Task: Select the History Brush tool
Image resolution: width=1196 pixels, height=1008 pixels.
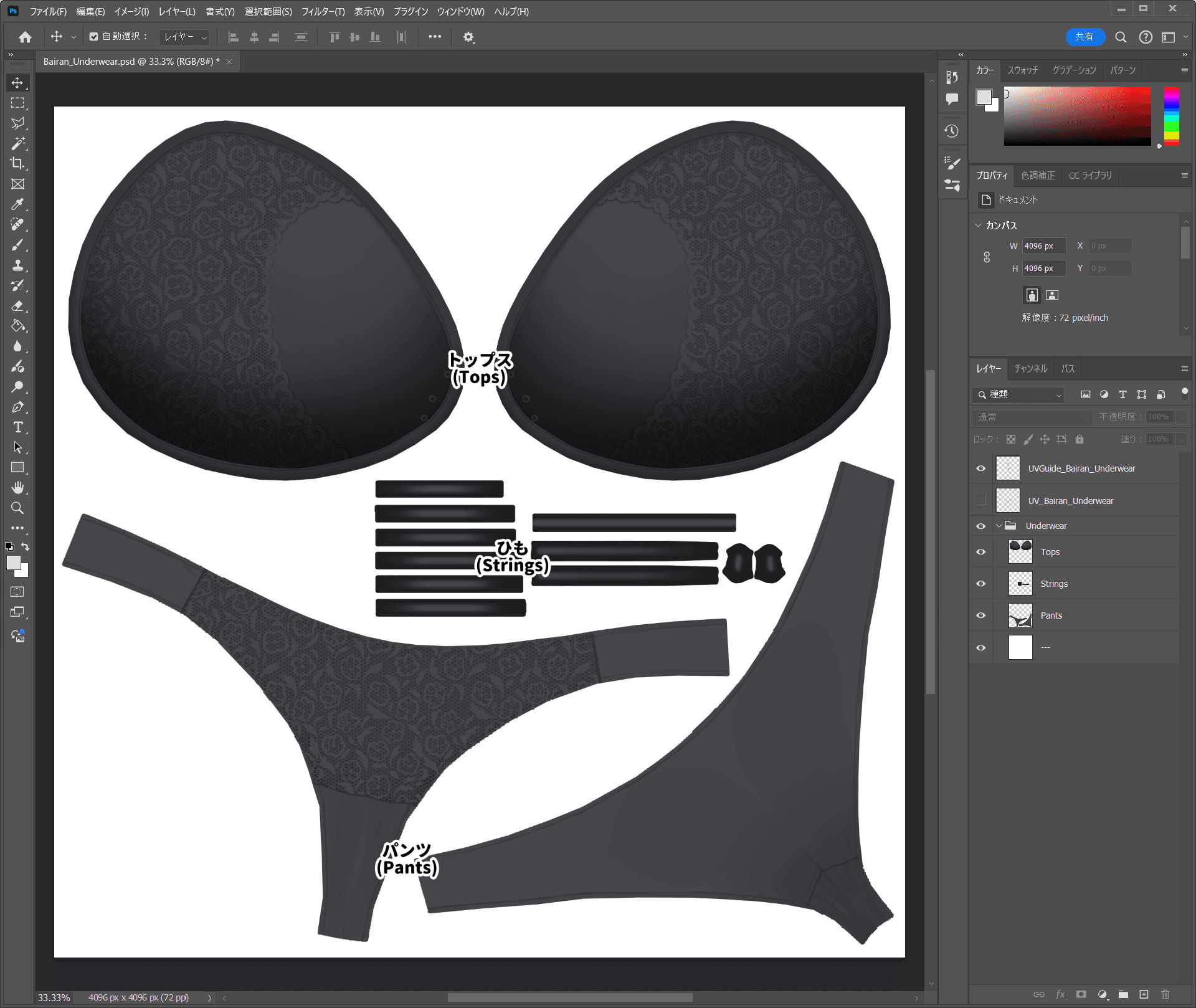Action: [17, 285]
